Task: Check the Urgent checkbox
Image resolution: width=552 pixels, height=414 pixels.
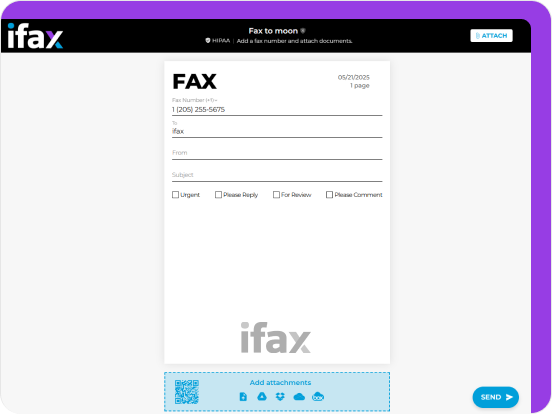Action: coord(175,195)
